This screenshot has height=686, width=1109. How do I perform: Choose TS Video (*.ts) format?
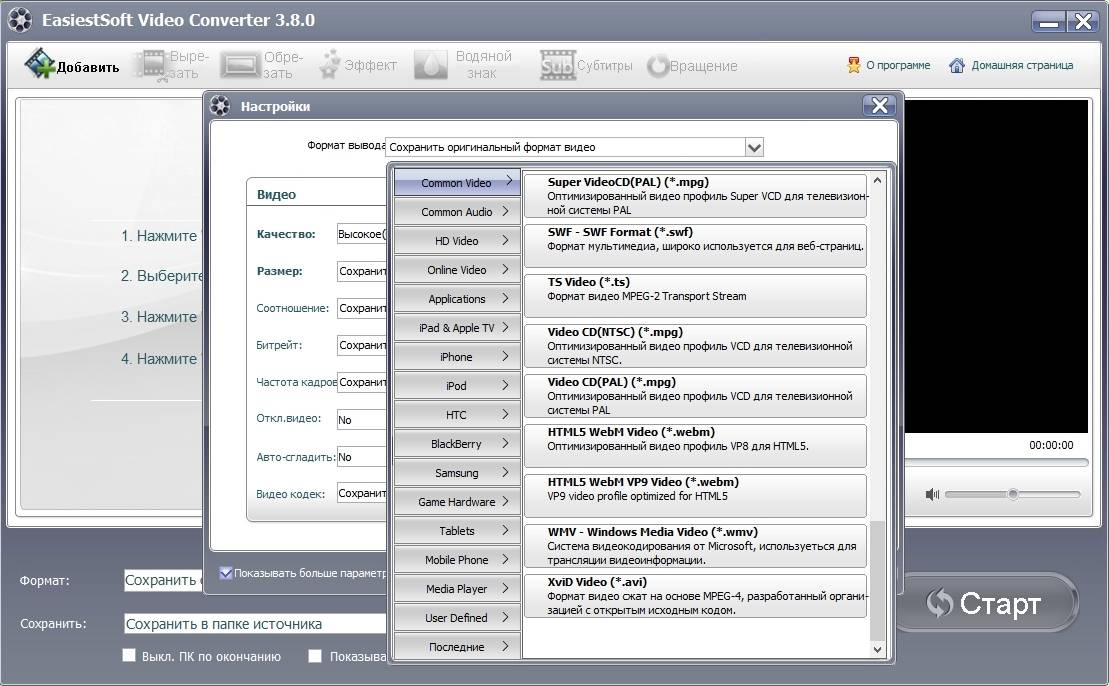tap(695, 296)
